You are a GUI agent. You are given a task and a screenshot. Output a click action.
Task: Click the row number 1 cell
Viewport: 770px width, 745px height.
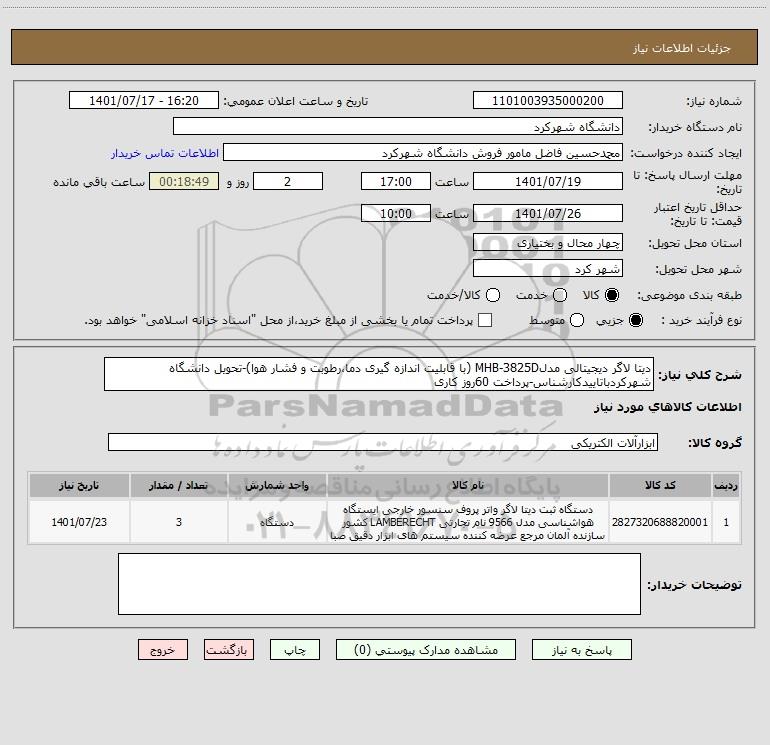coord(726,522)
